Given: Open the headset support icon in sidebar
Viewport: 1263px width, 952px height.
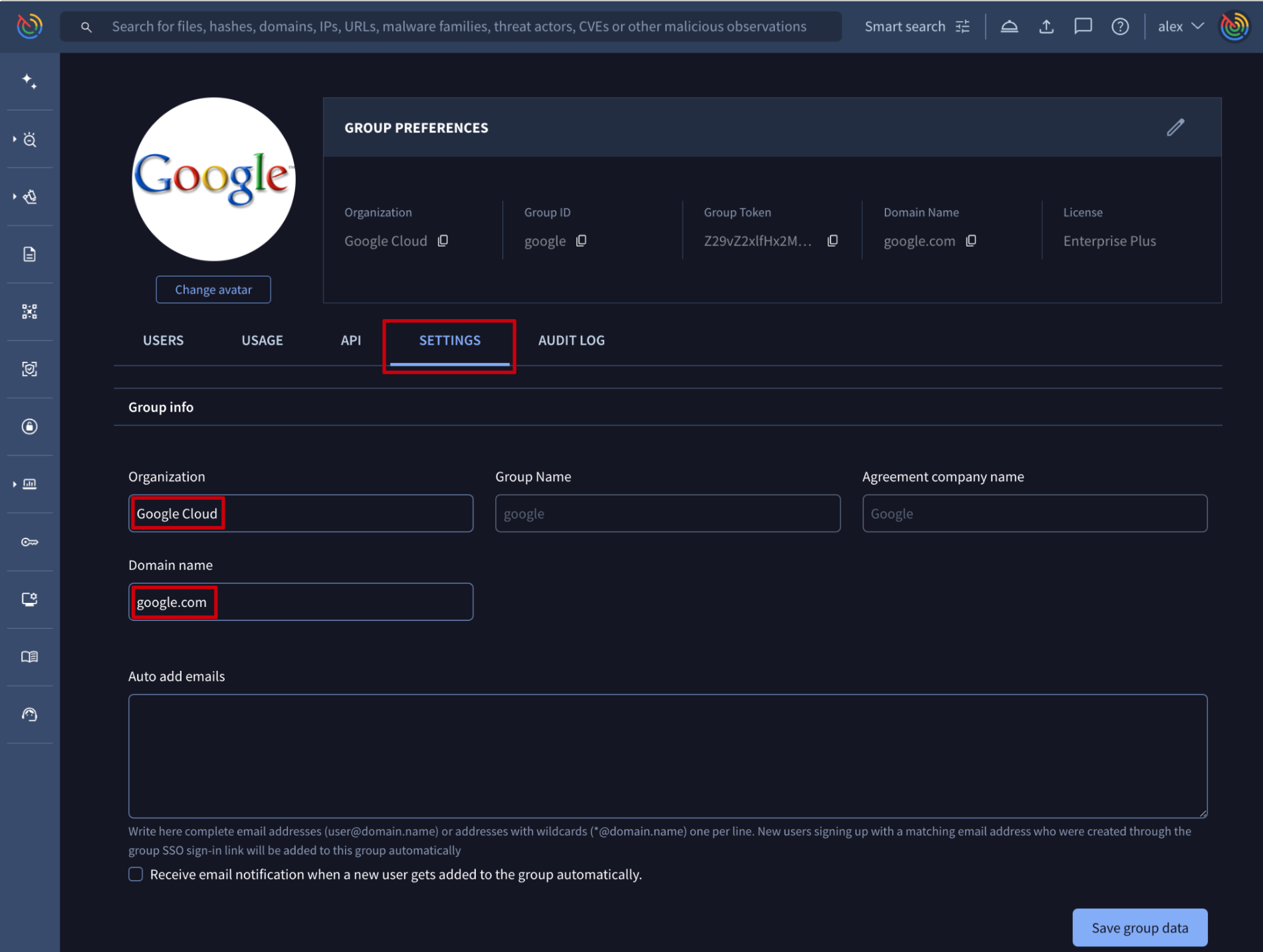Looking at the screenshot, I should 29,715.
